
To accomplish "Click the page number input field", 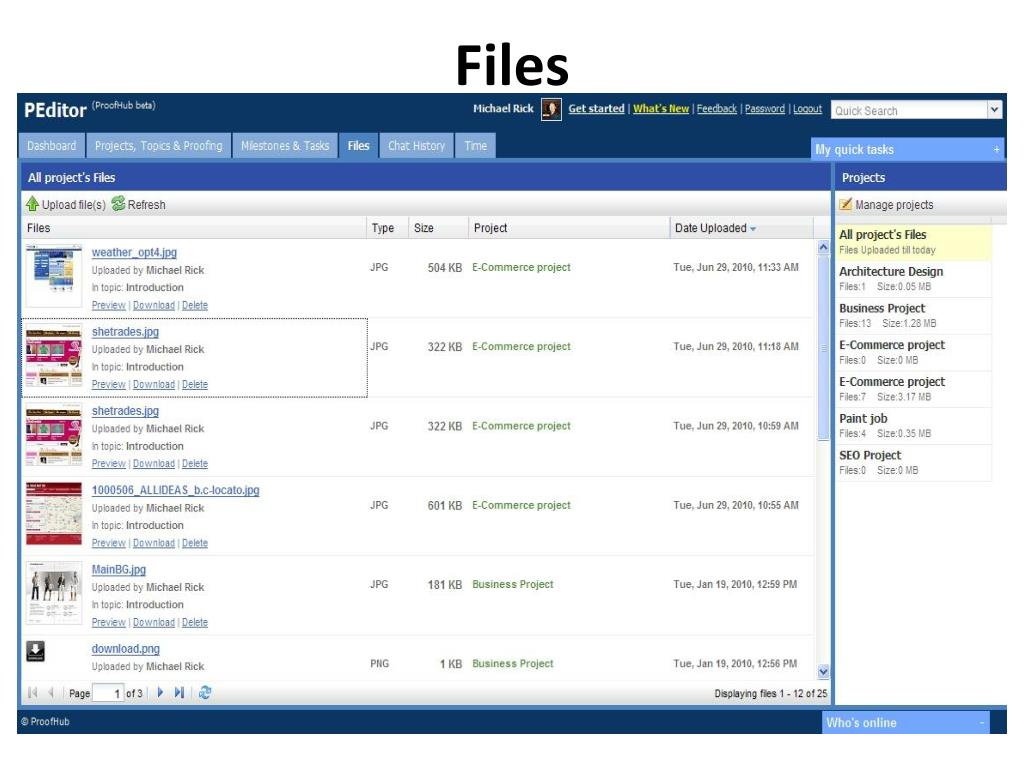I will pos(108,693).
